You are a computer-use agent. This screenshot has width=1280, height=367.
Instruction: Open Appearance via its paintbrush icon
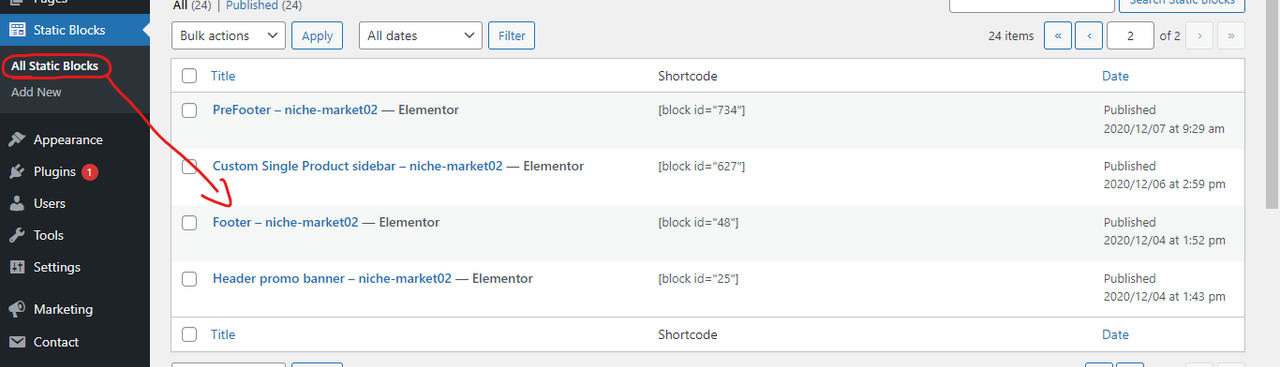[16, 140]
